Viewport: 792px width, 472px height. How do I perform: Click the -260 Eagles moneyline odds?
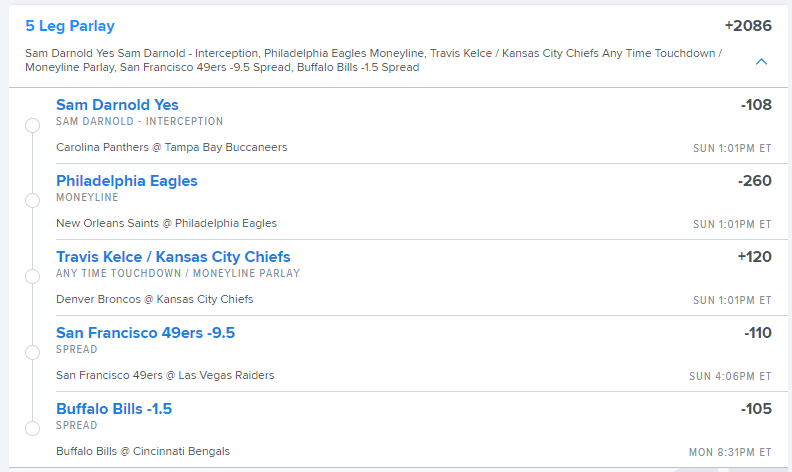click(x=754, y=181)
